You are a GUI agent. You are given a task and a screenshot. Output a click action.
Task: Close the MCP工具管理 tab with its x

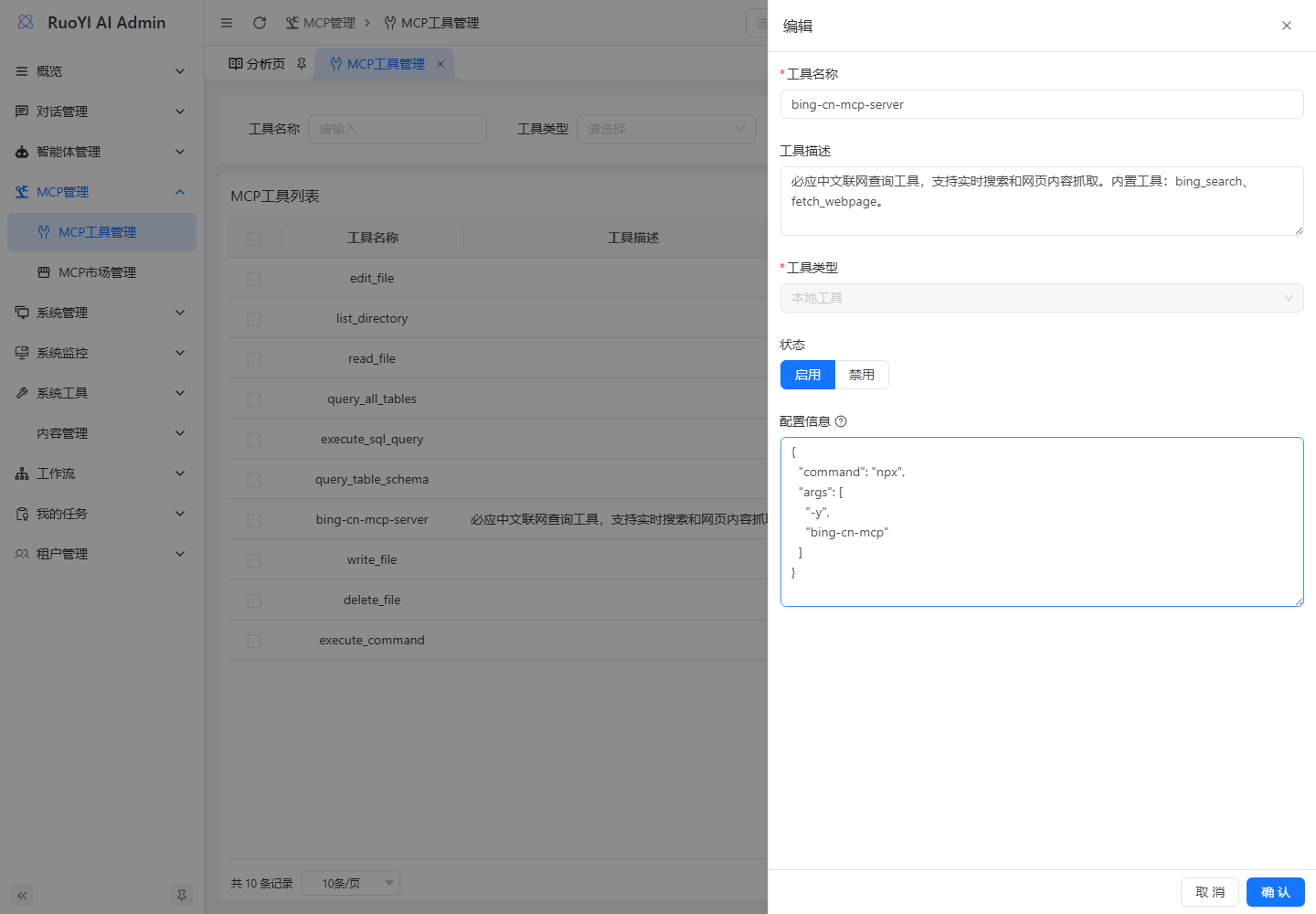click(x=440, y=64)
